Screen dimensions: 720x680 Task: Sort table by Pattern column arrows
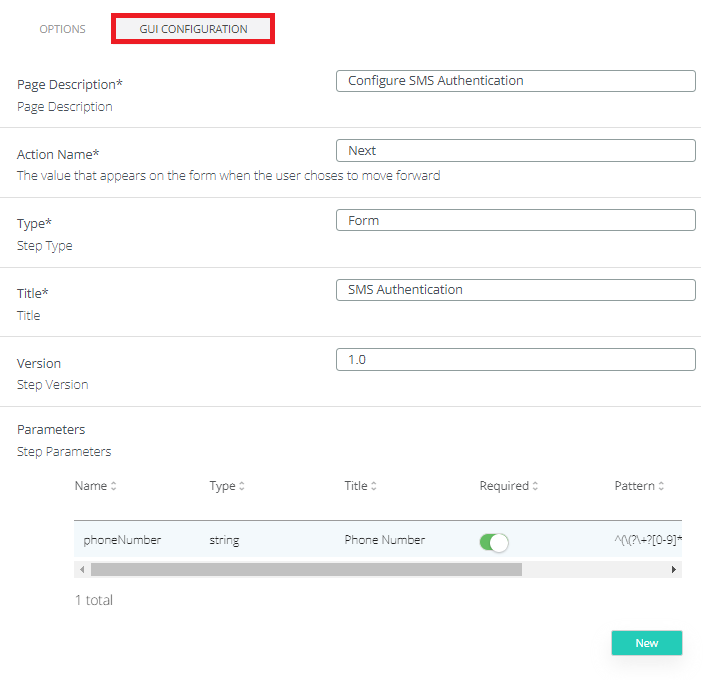click(x=661, y=487)
